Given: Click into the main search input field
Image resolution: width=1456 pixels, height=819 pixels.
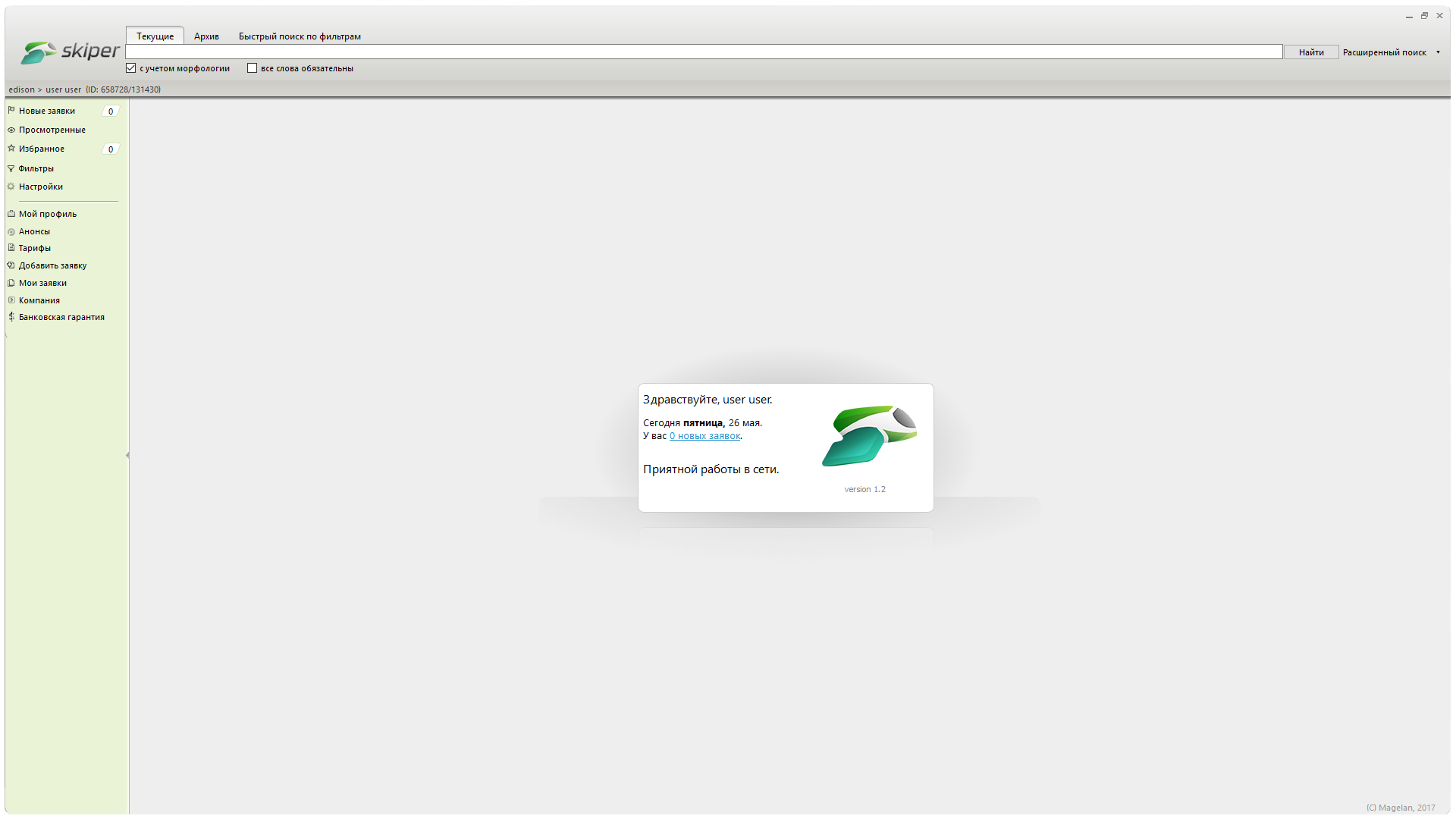Looking at the screenshot, I should [703, 52].
